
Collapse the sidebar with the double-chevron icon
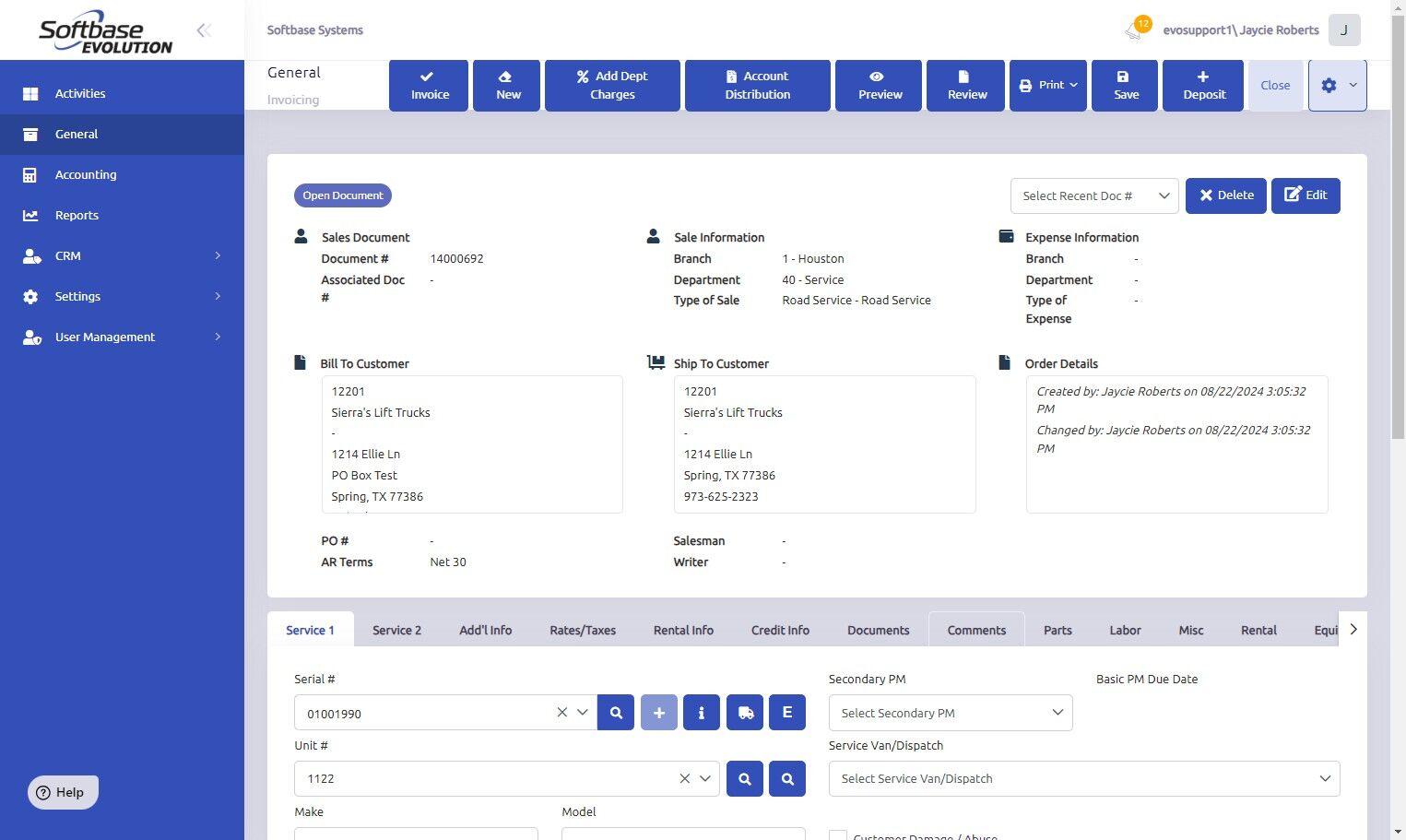coord(204,30)
